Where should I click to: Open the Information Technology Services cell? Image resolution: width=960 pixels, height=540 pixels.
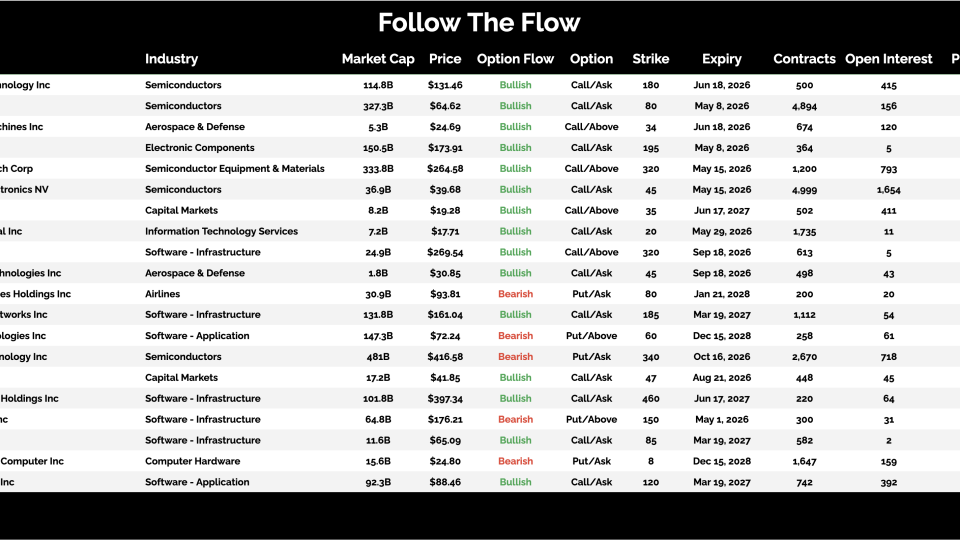[x=221, y=231]
